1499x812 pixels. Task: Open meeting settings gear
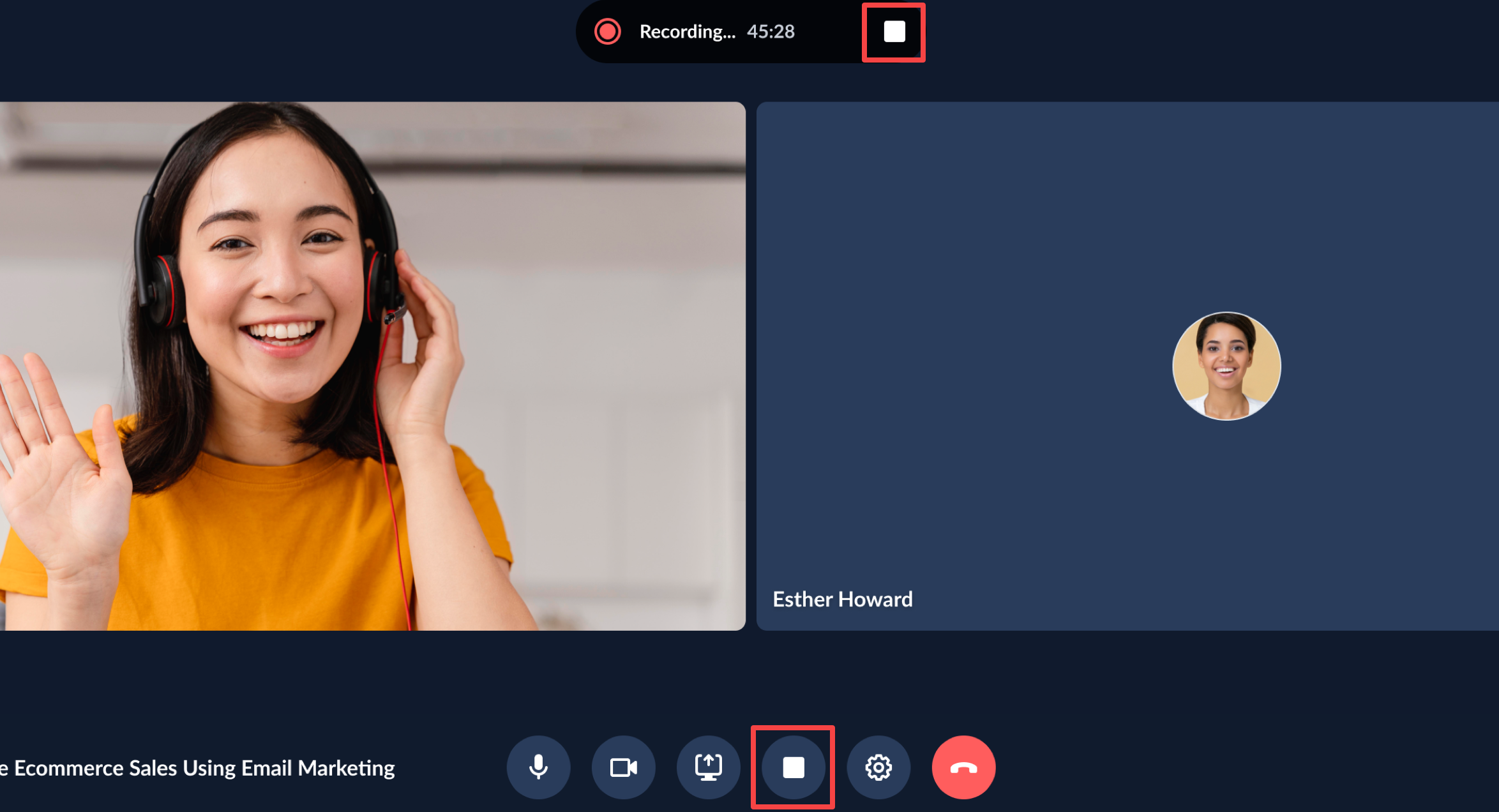(878, 767)
